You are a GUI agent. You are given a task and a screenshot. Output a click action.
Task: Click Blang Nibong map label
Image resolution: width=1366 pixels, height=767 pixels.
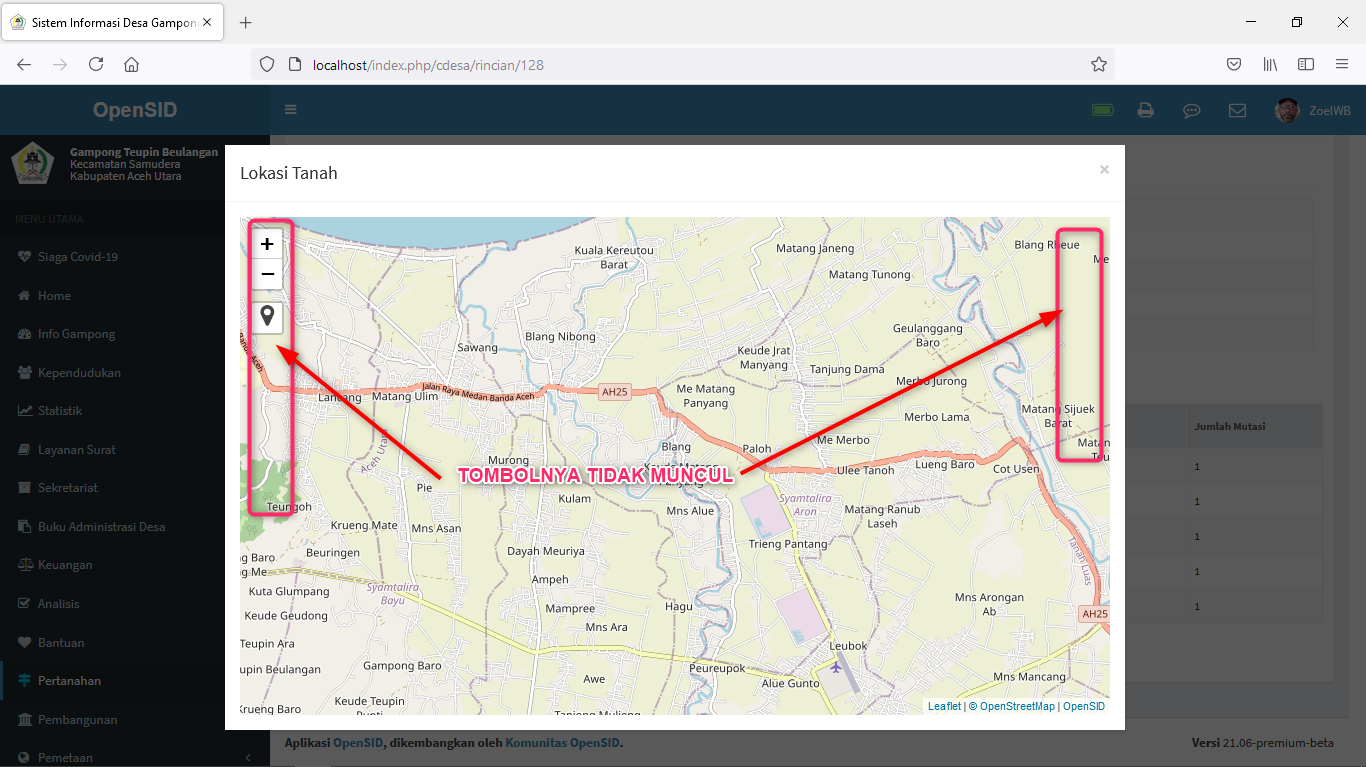(560, 337)
